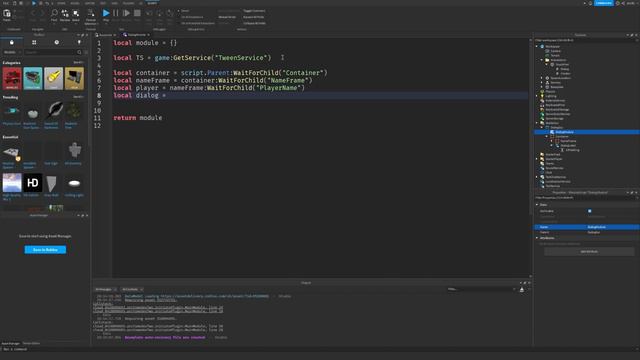Screen dimensions: 640x360
Task: Select the highlighted DialogModule in Explorer
Action: point(564,132)
